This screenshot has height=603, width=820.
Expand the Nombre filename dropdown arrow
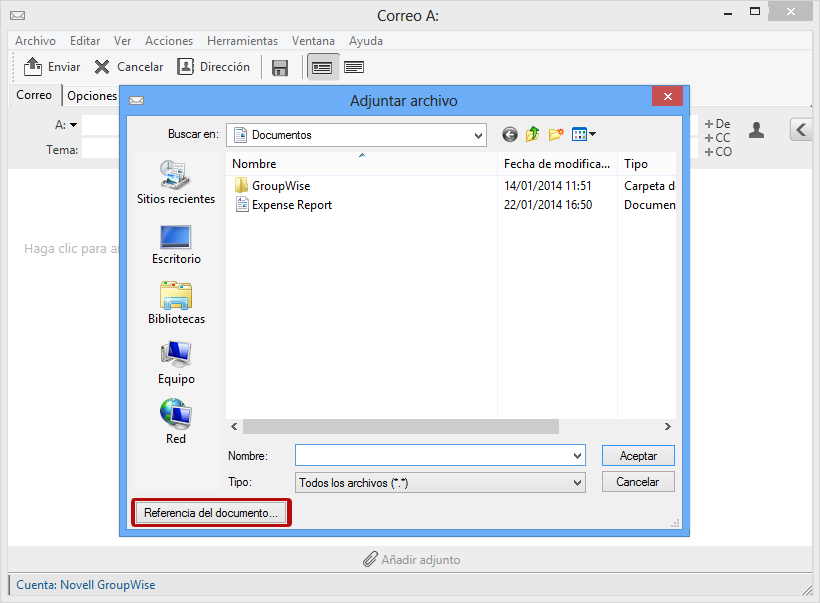577,456
